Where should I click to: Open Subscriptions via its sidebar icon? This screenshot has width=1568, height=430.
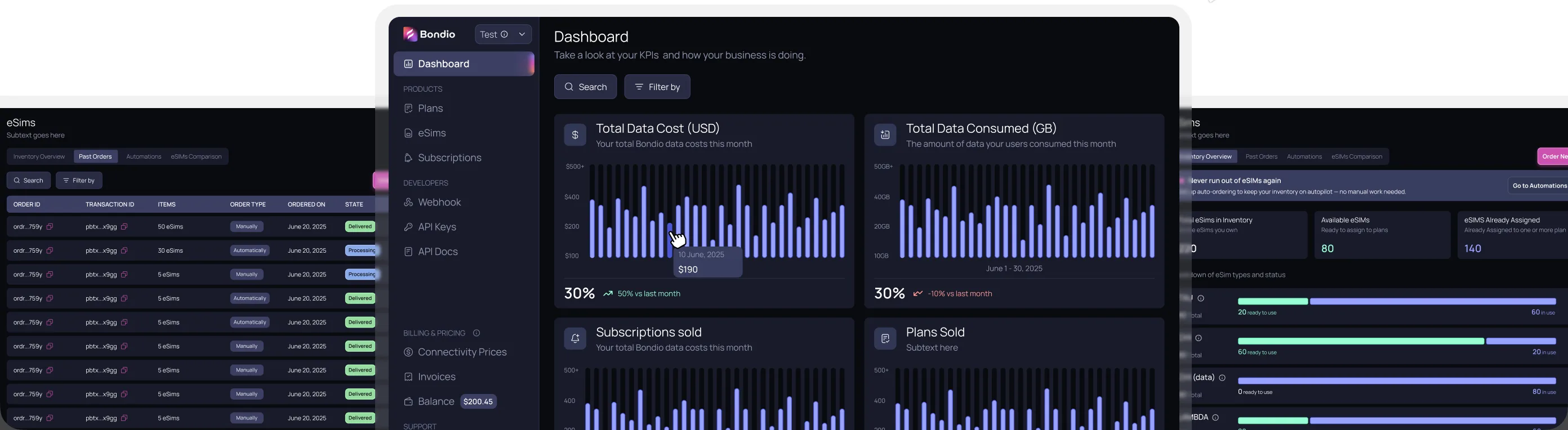point(408,158)
